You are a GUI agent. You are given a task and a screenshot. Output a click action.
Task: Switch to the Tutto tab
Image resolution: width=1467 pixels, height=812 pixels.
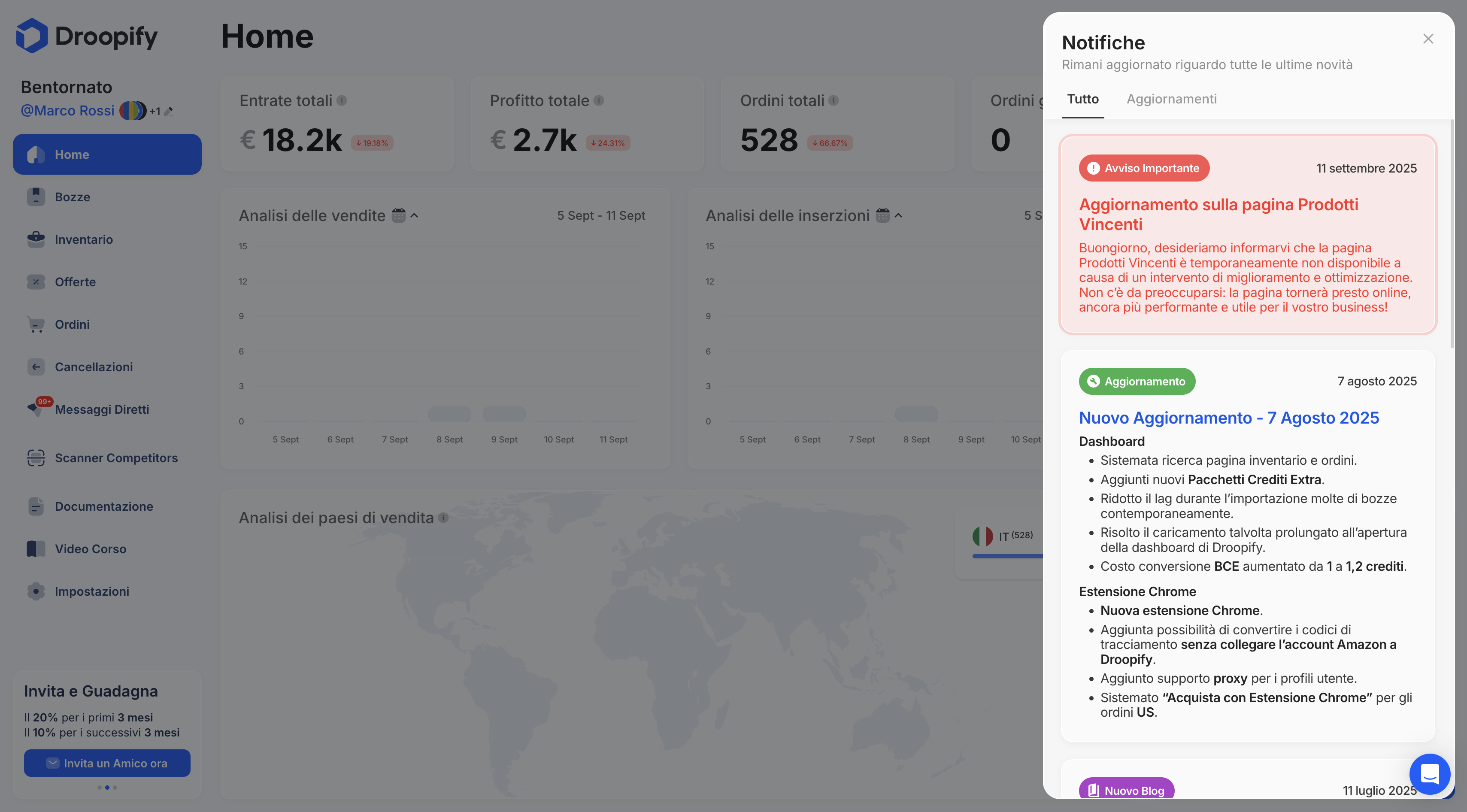pos(1082,99)
